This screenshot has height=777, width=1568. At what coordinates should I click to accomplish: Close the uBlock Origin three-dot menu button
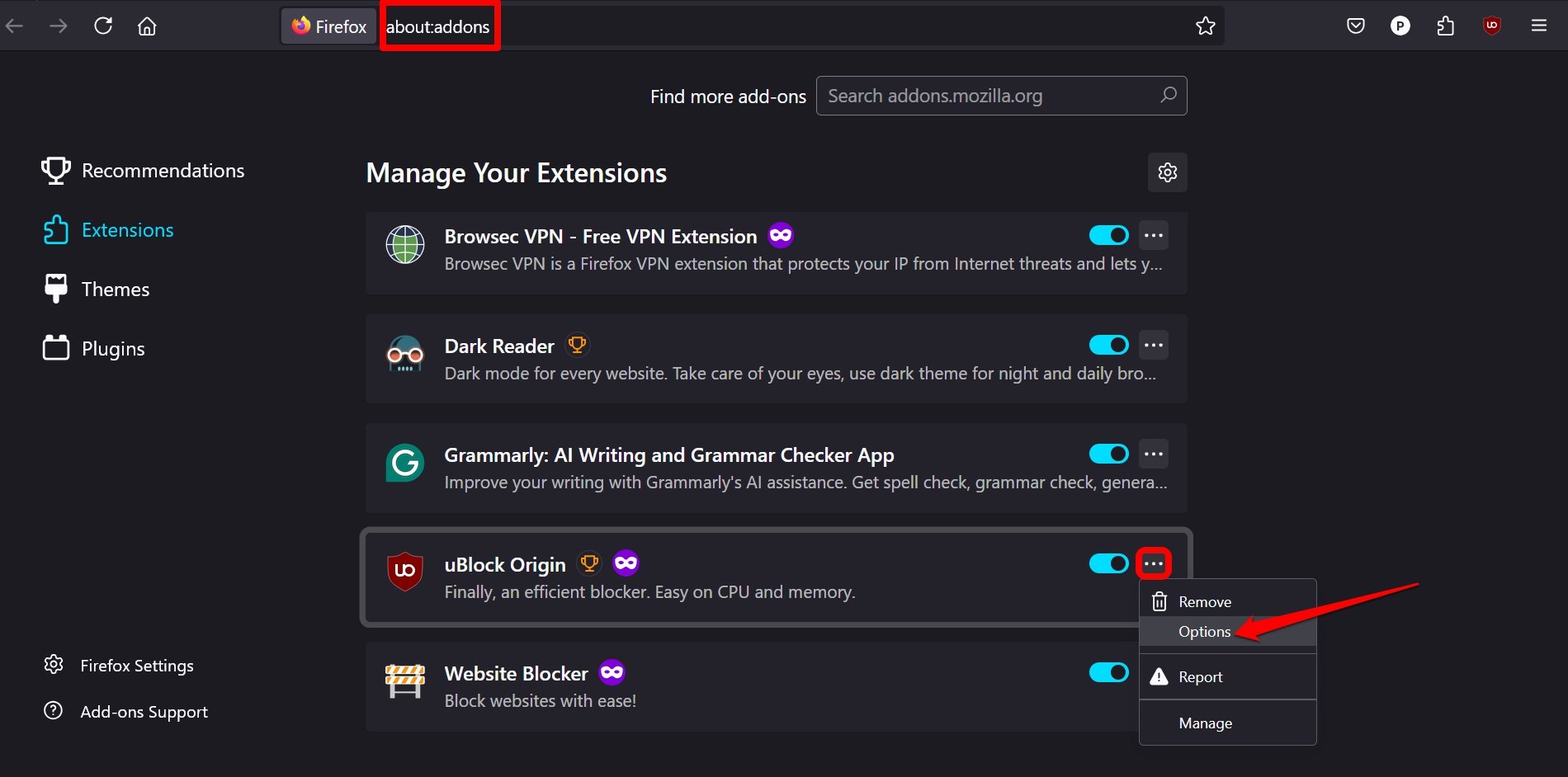[1154, 563]
